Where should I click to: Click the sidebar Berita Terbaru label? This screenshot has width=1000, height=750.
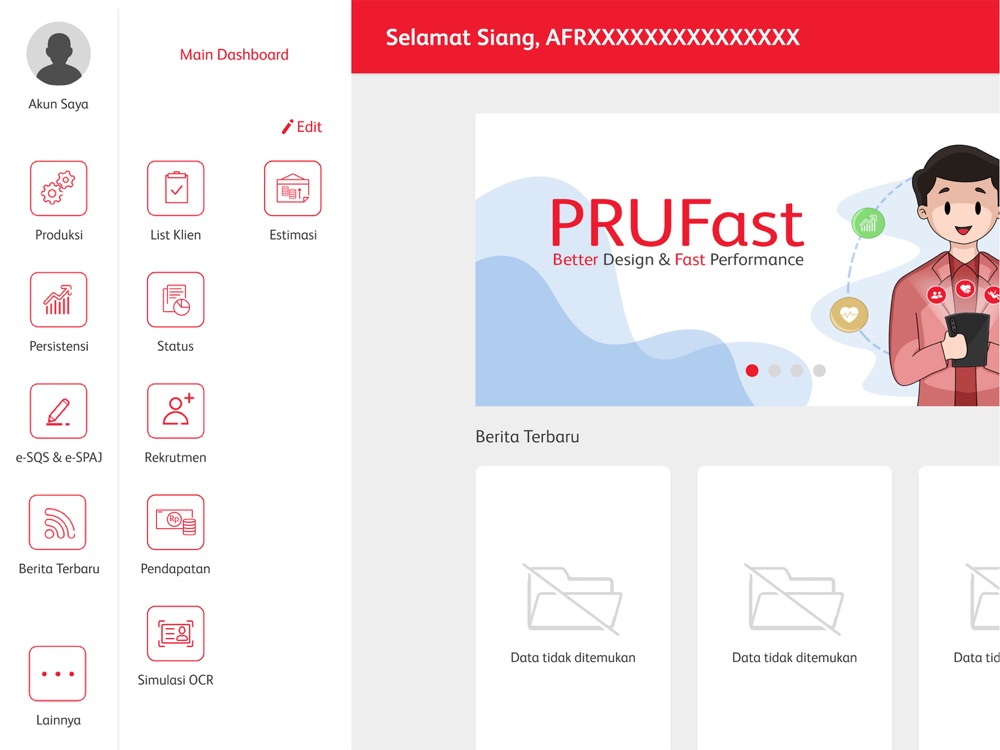[59, 569]
